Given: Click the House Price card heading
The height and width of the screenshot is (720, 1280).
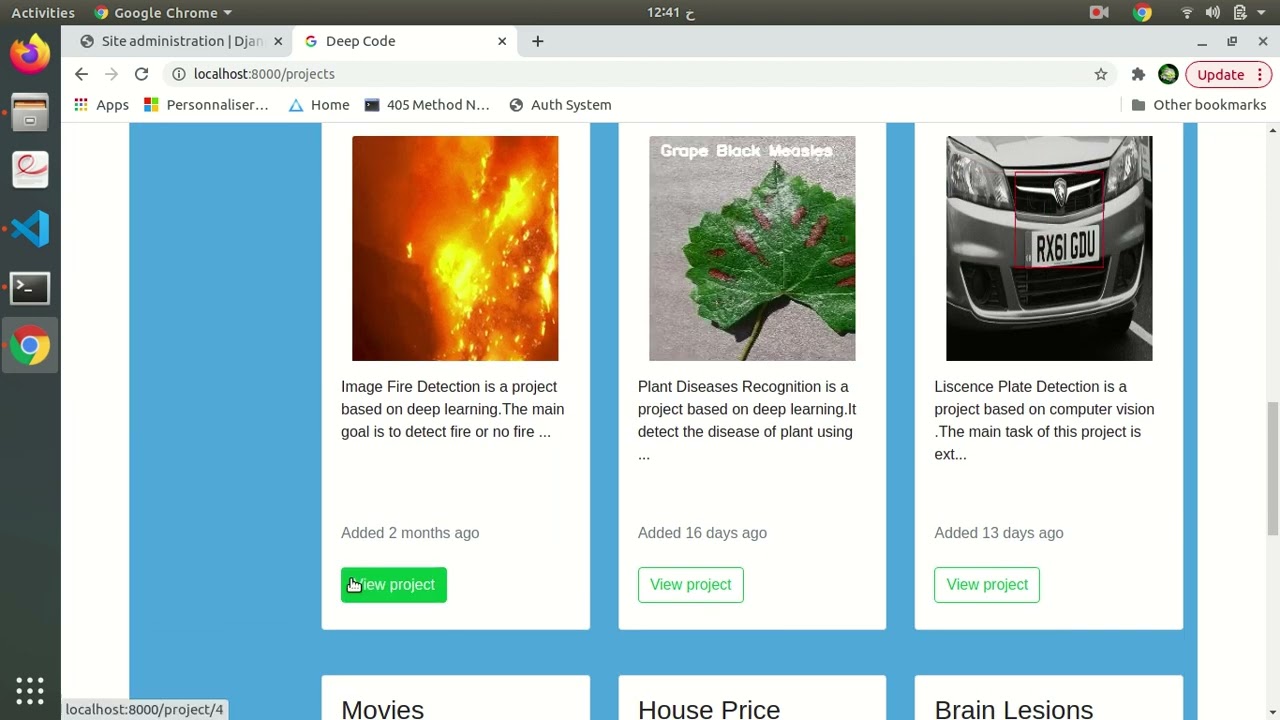Looking at the screenshot, I should 709,709.
